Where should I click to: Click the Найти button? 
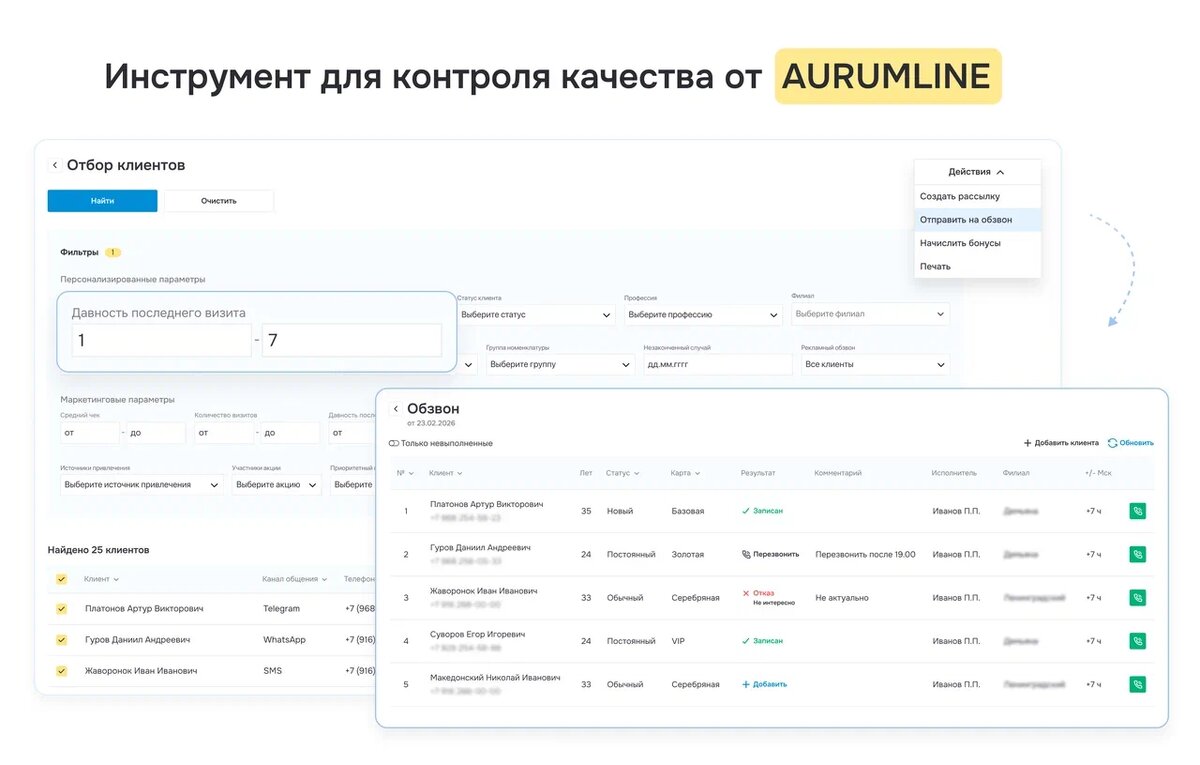tap(102, 201)
